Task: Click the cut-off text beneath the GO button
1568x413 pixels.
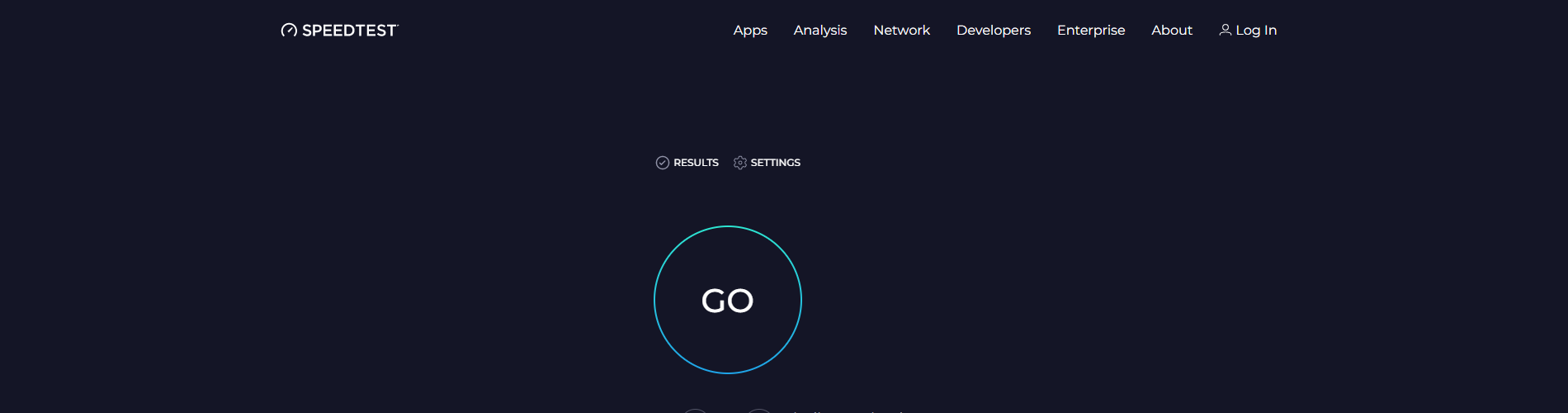Action: pyautogui.click(x=850, y=411)
